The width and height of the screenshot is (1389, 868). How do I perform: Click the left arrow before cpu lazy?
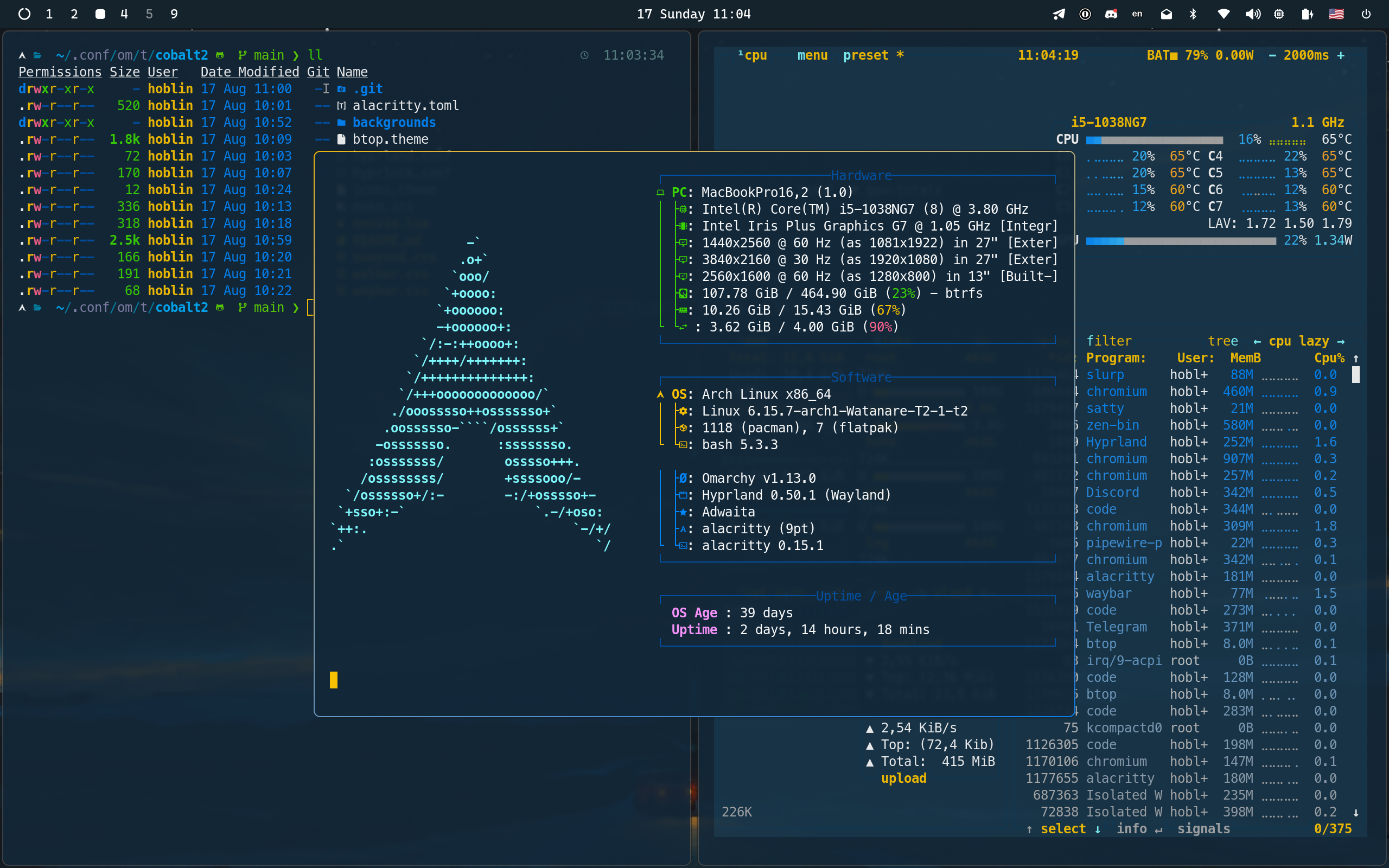[x=1257, y=341]
